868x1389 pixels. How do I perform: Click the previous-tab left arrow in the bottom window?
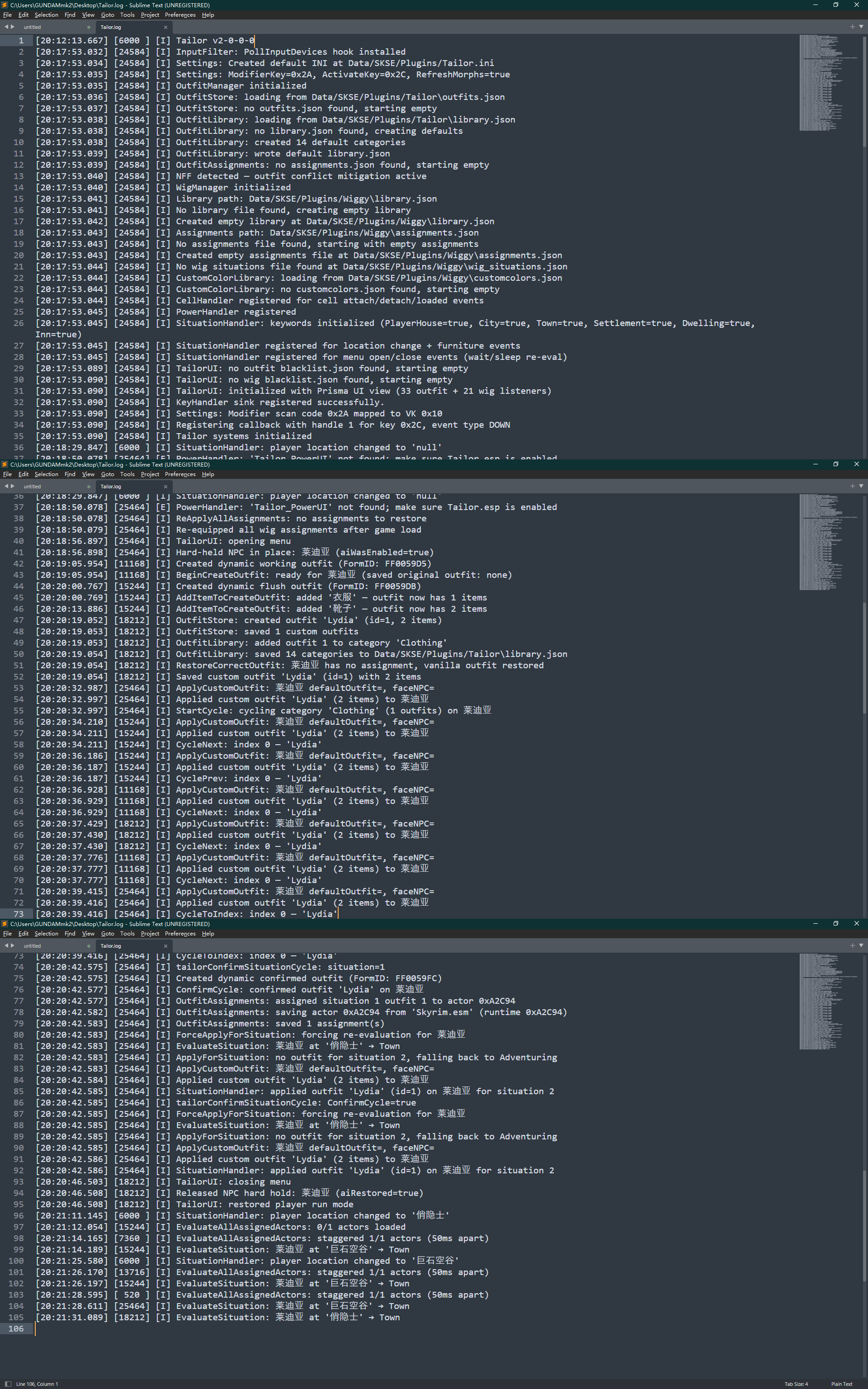pyautogui.click(x=6, y=945)
